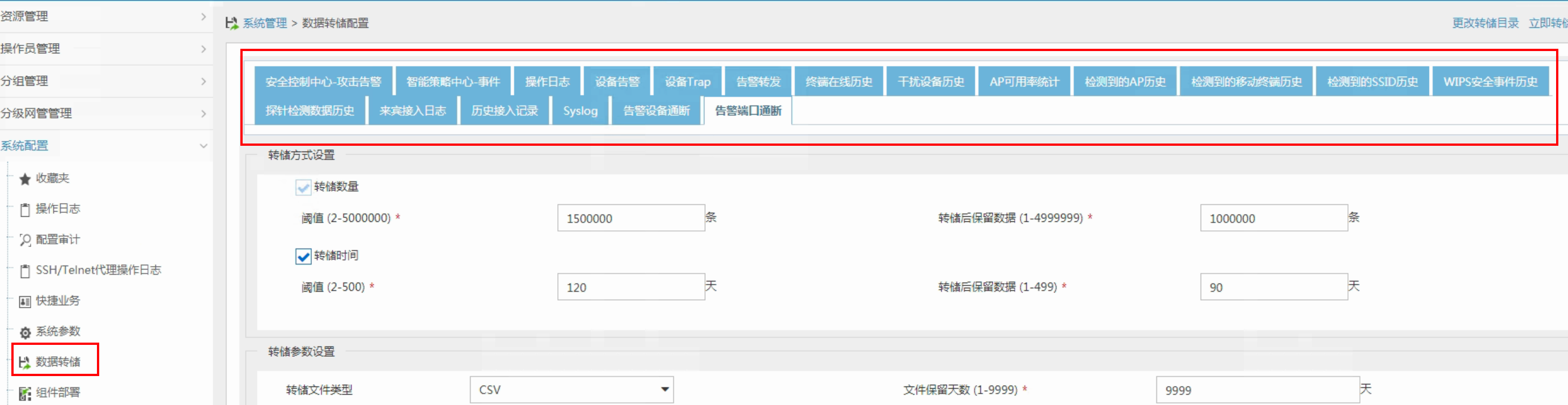This screenshot has width=1568, height=405.
Task: Click the 转储数量 threshold field with 1500000
Action: coord(631,218)
